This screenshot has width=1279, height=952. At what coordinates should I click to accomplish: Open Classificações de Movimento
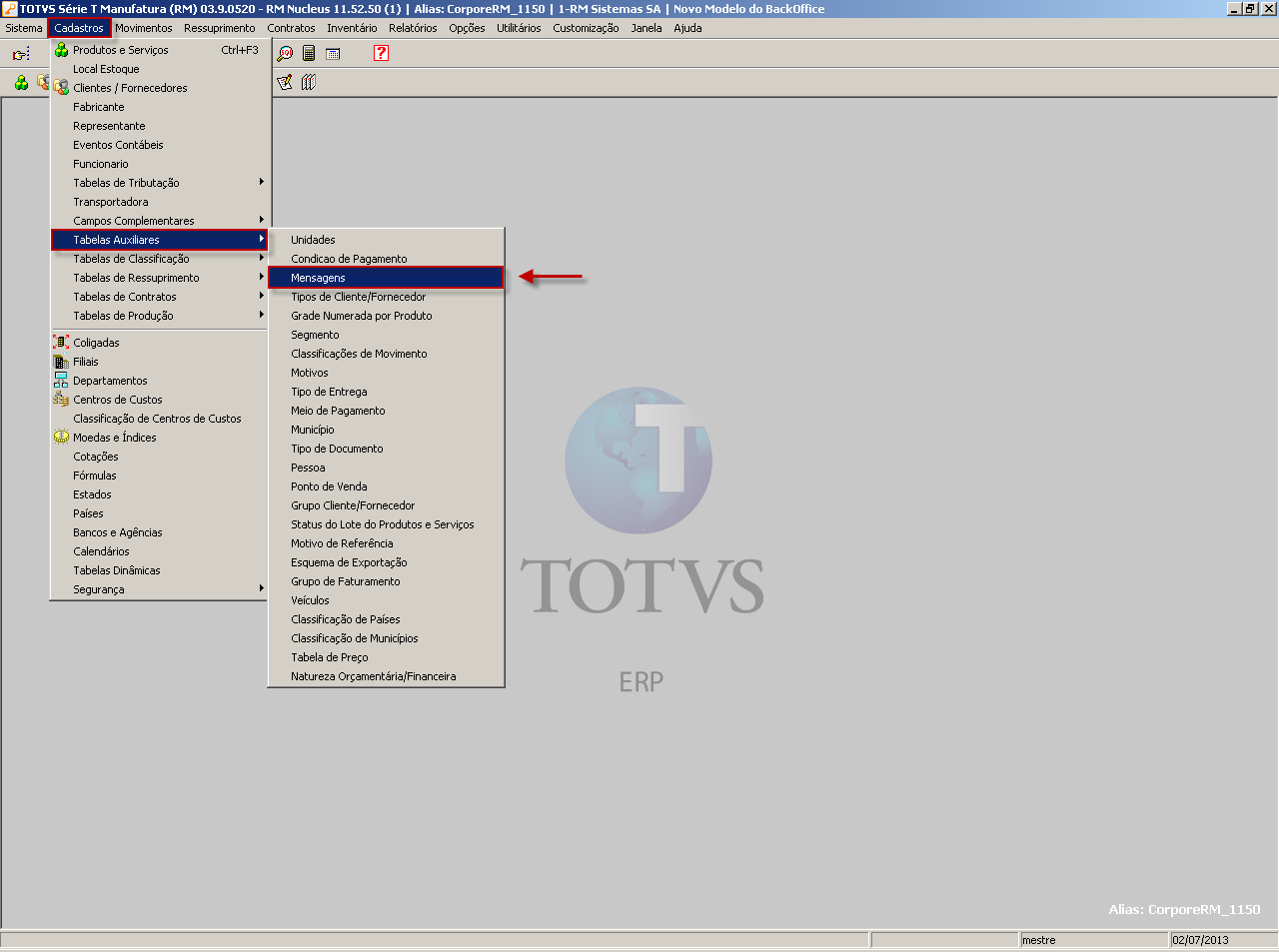click(386, 354)
